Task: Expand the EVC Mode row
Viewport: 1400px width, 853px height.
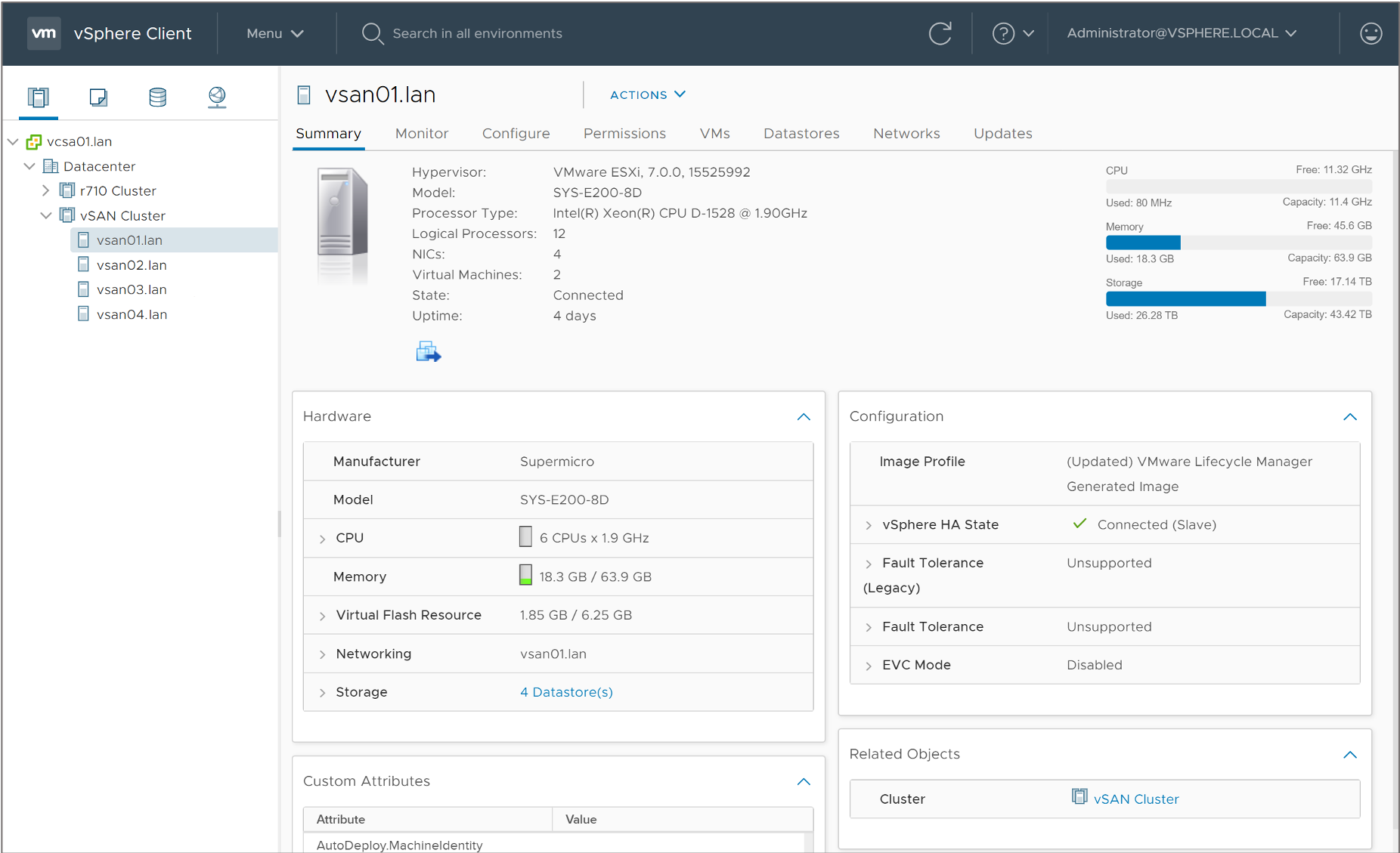Action: click(869, 666)
